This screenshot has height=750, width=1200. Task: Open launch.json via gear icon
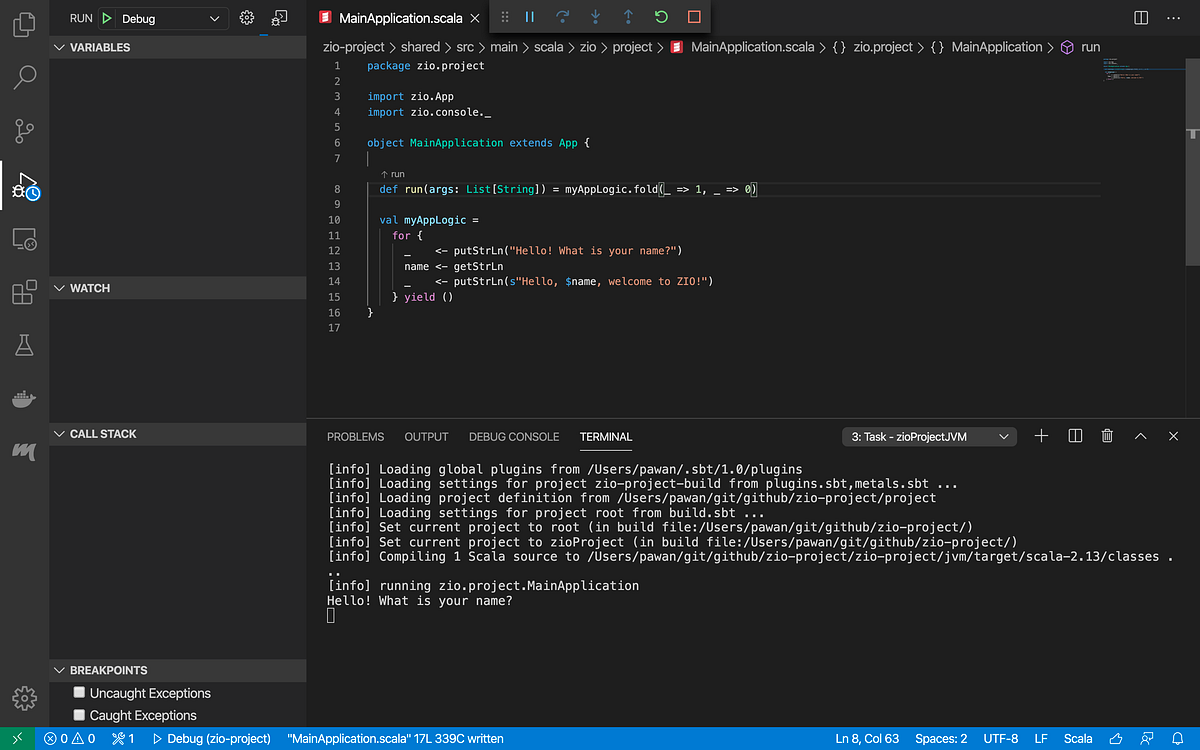click(x=247, y=18)
